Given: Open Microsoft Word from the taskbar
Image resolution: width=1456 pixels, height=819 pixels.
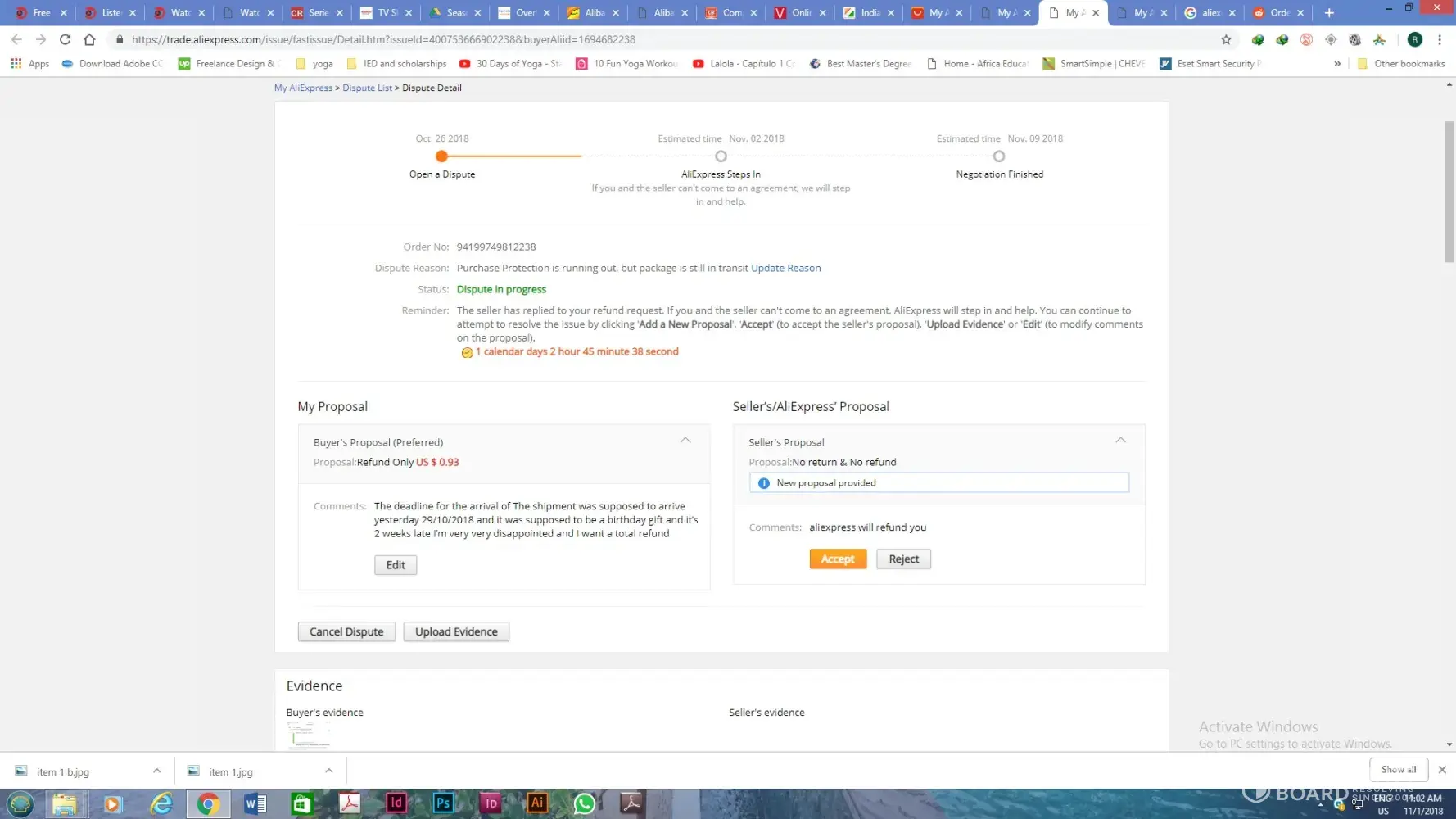Looking at the screenshot, I should point(255,803).
